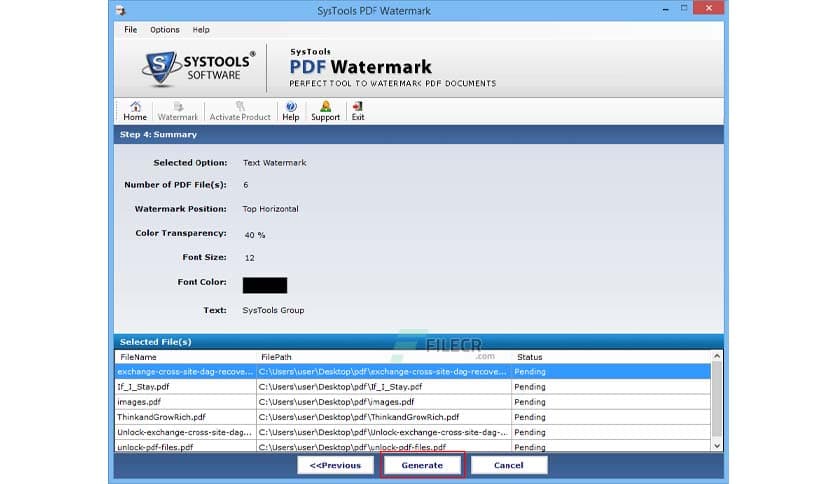The image size is (836, 484).
Task: Minimize the SysTools PDF Watermark window
Action: tap(665, 9)
